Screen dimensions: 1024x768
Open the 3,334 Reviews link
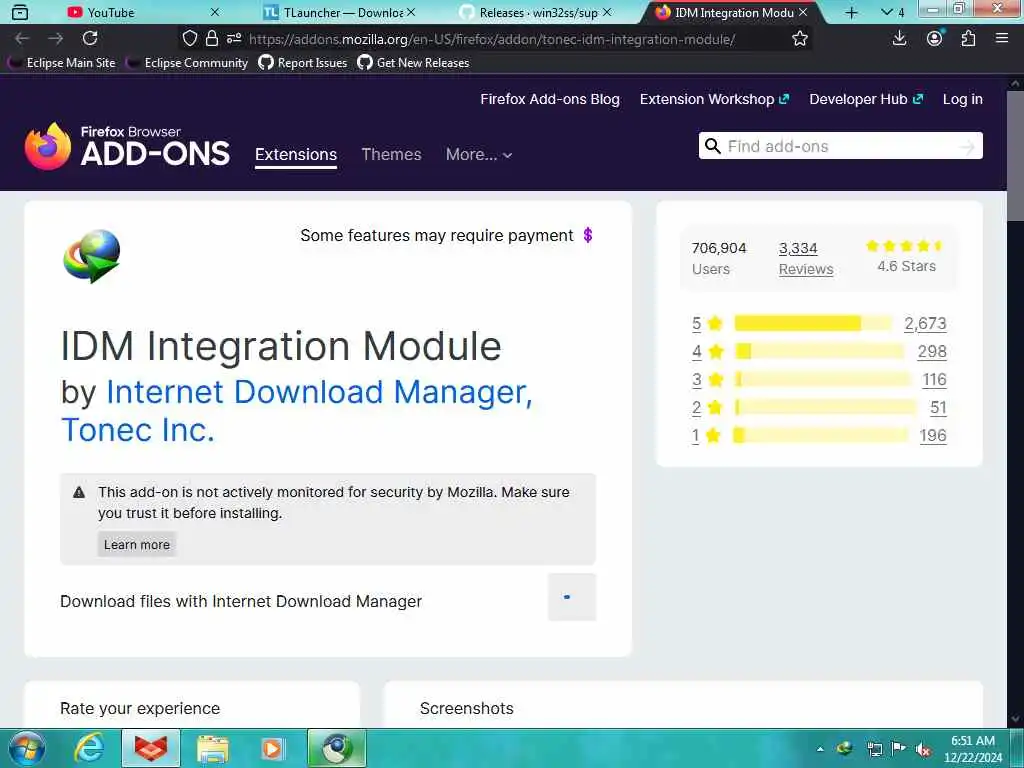click(806, 259)
